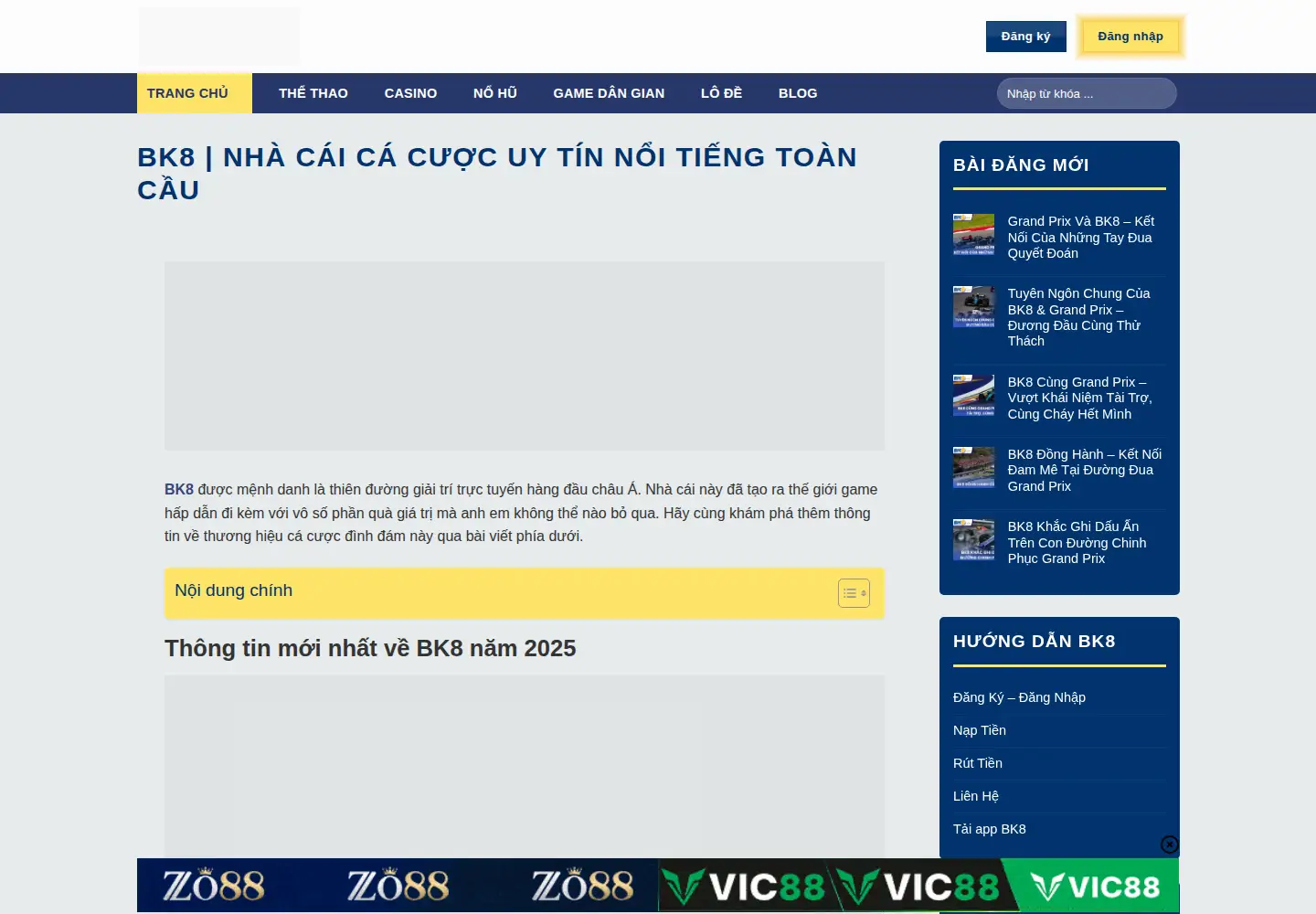Open BK8 Cùng Grand Prix – Vượt Khái Niệm link

tap(1080, 398)
